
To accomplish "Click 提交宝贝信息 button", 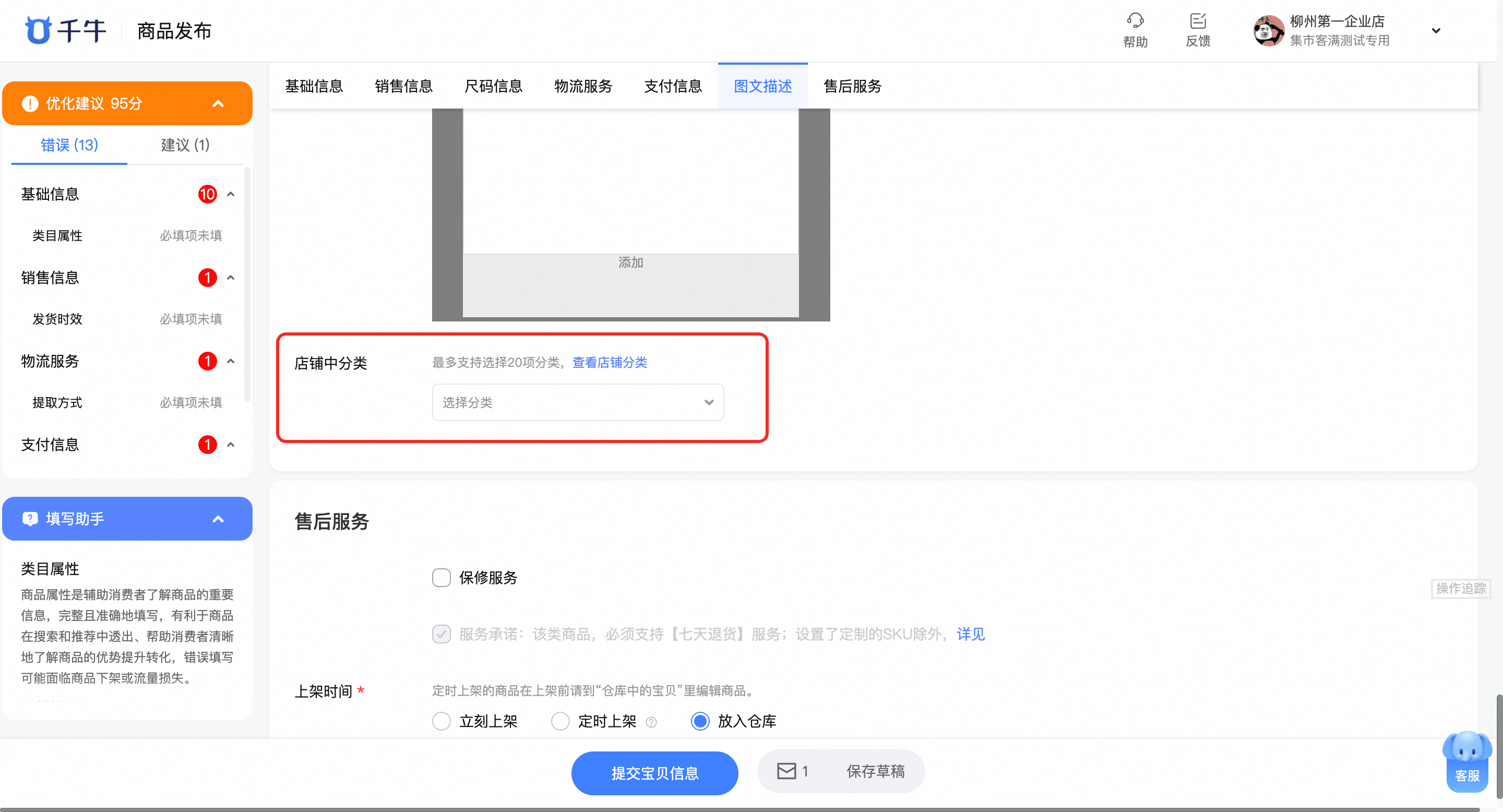I will click(654, 773).
